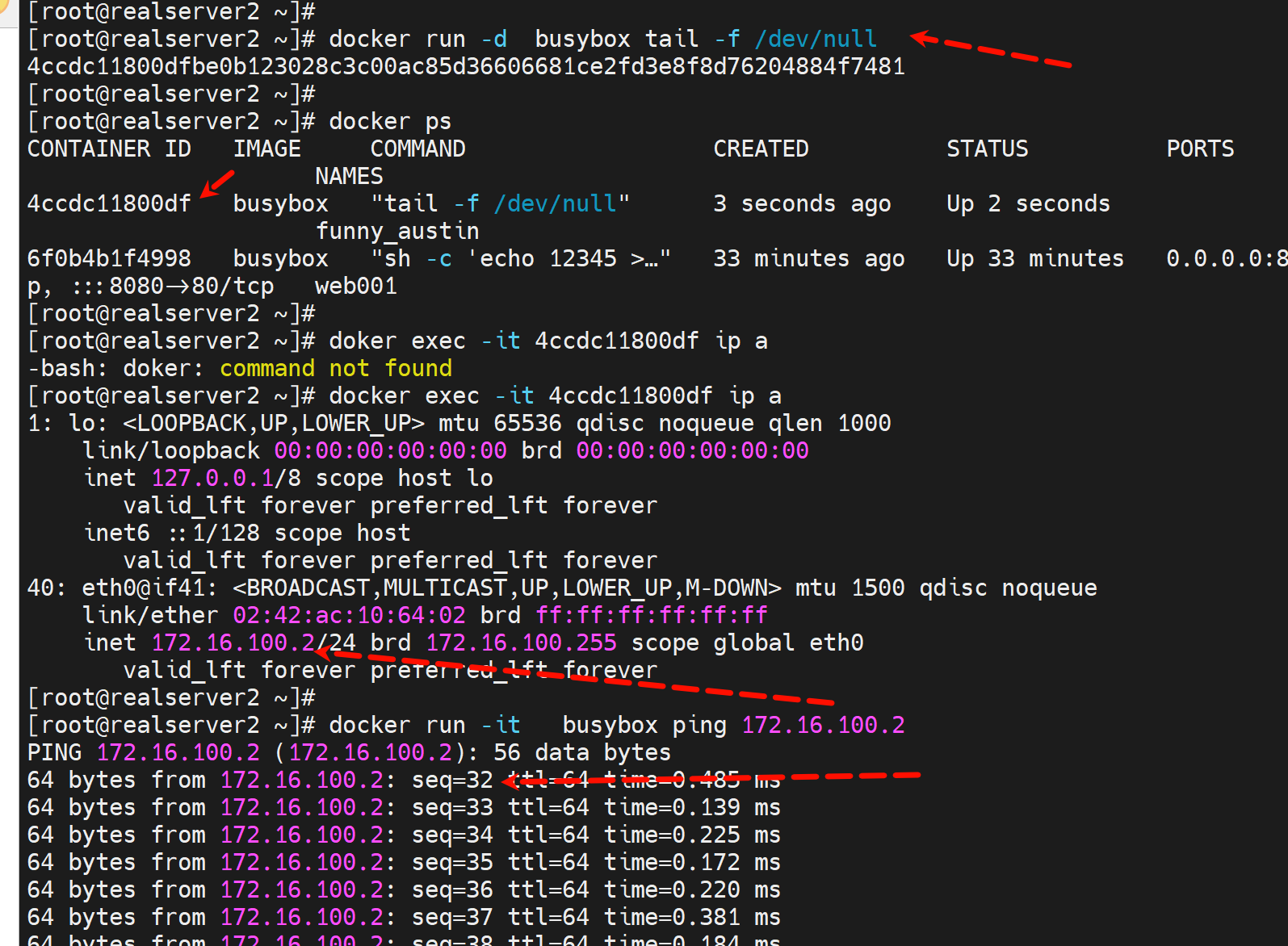Click the PORTS column header
Screen dimensions: 1288x946
pyautogui.click(x=1199, y=149)
